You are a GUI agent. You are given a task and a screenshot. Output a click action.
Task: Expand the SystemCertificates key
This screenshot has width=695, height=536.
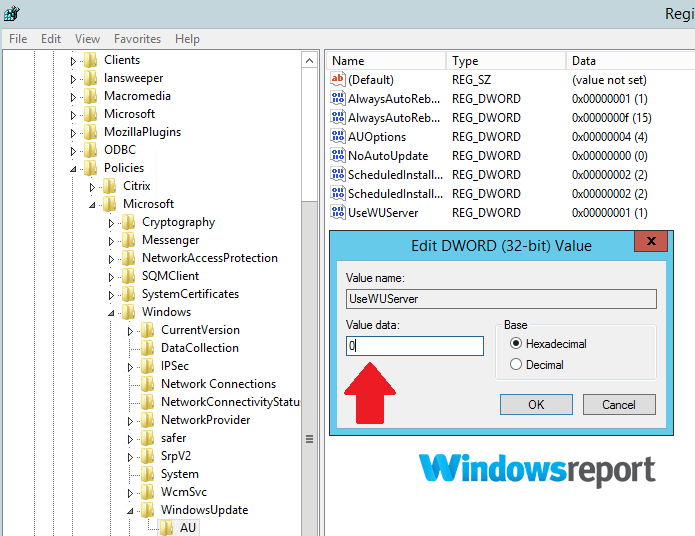[x=111, y=295]
